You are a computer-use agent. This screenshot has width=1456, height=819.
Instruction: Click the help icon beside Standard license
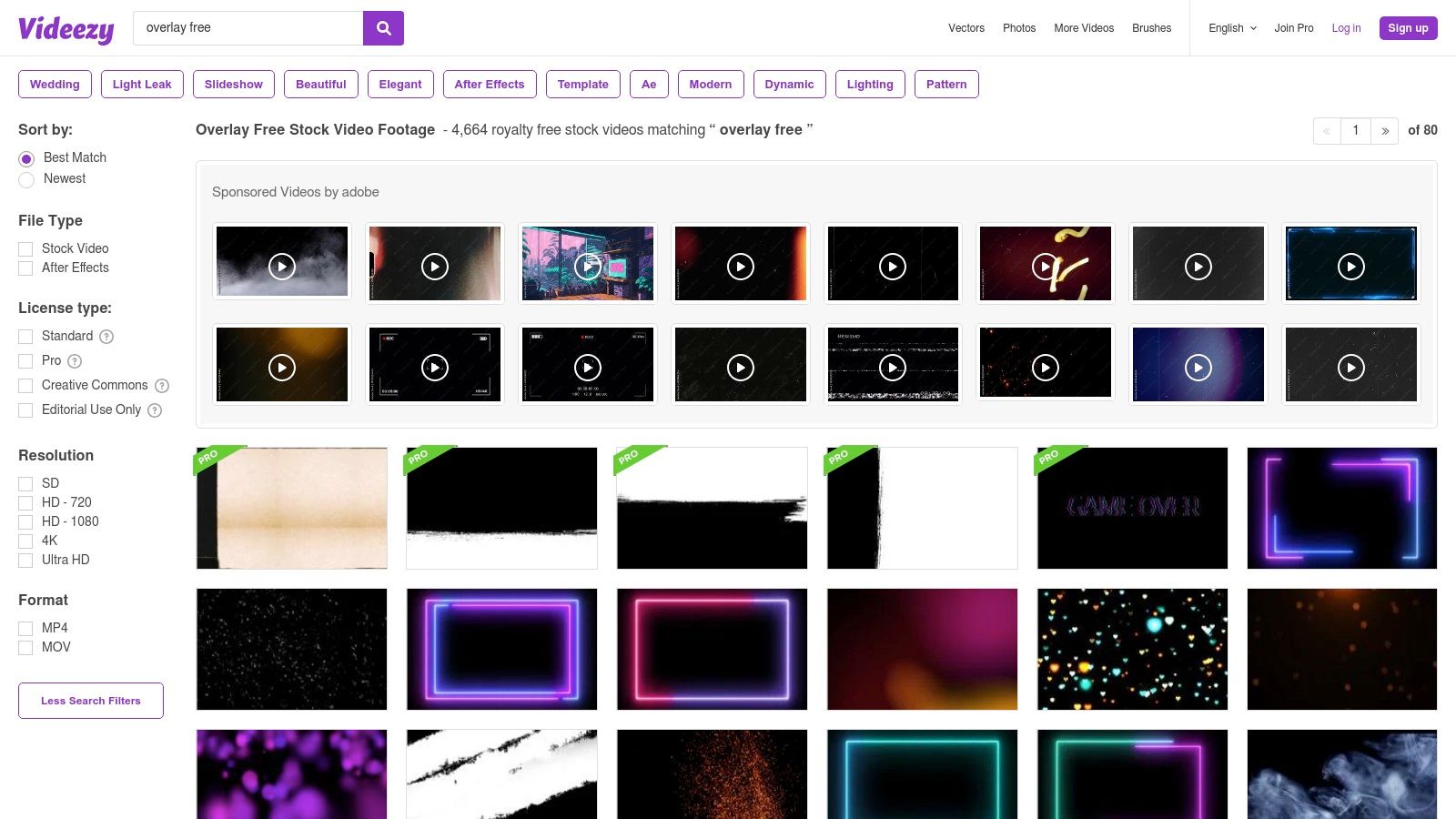106,337
